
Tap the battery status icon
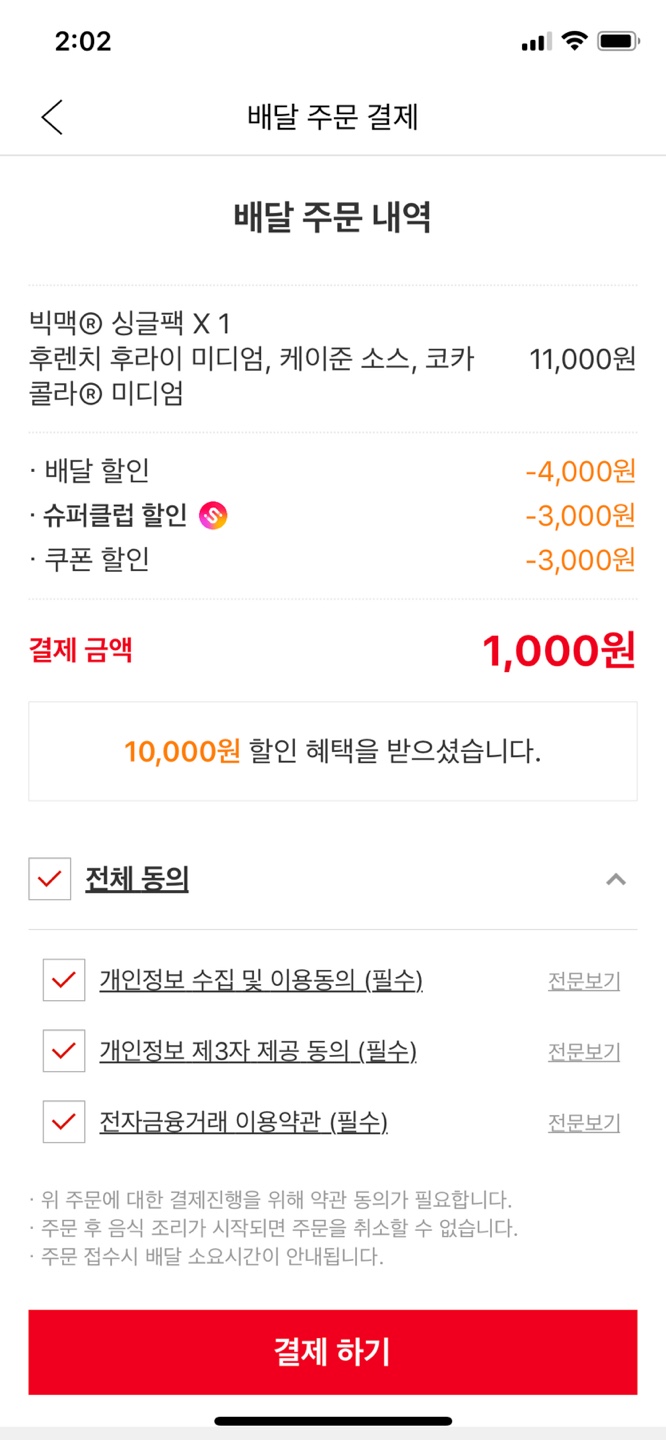(618, 41)
